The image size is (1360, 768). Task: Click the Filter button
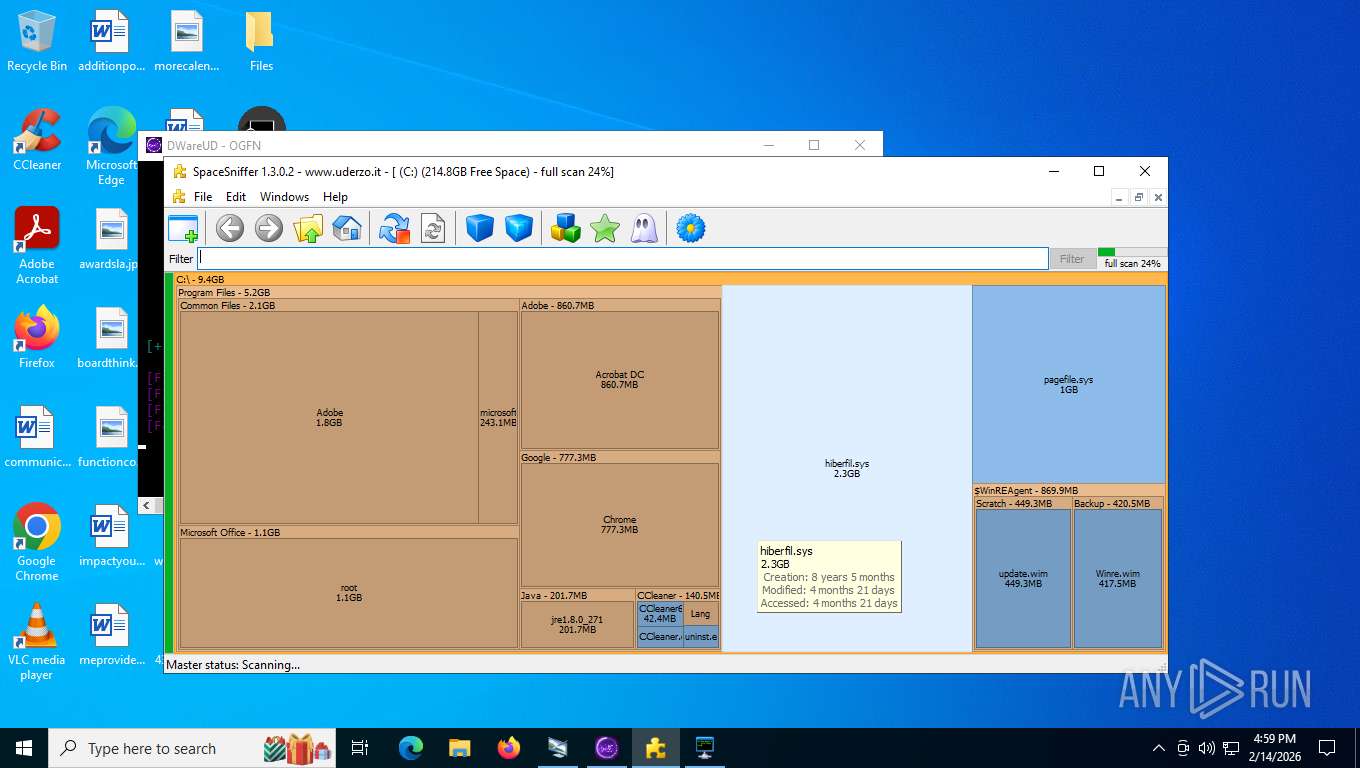(x=1072, y=259)
